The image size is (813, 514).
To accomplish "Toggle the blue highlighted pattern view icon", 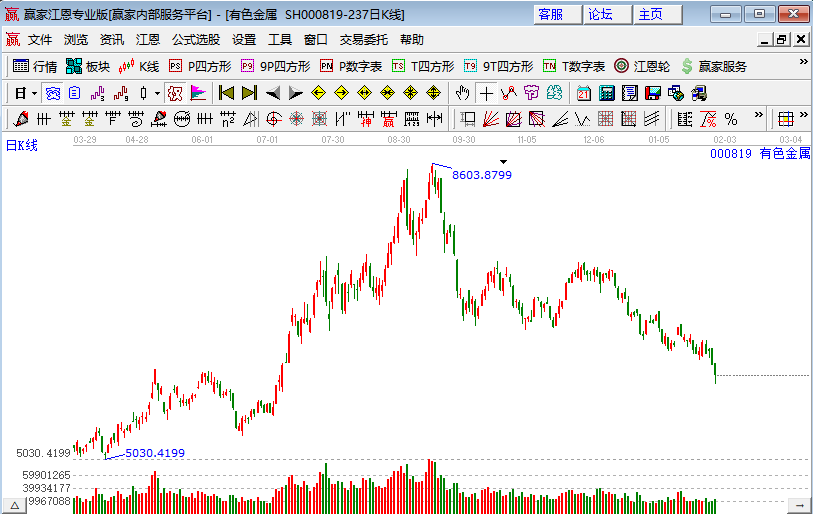I will [x=52, y=93].
